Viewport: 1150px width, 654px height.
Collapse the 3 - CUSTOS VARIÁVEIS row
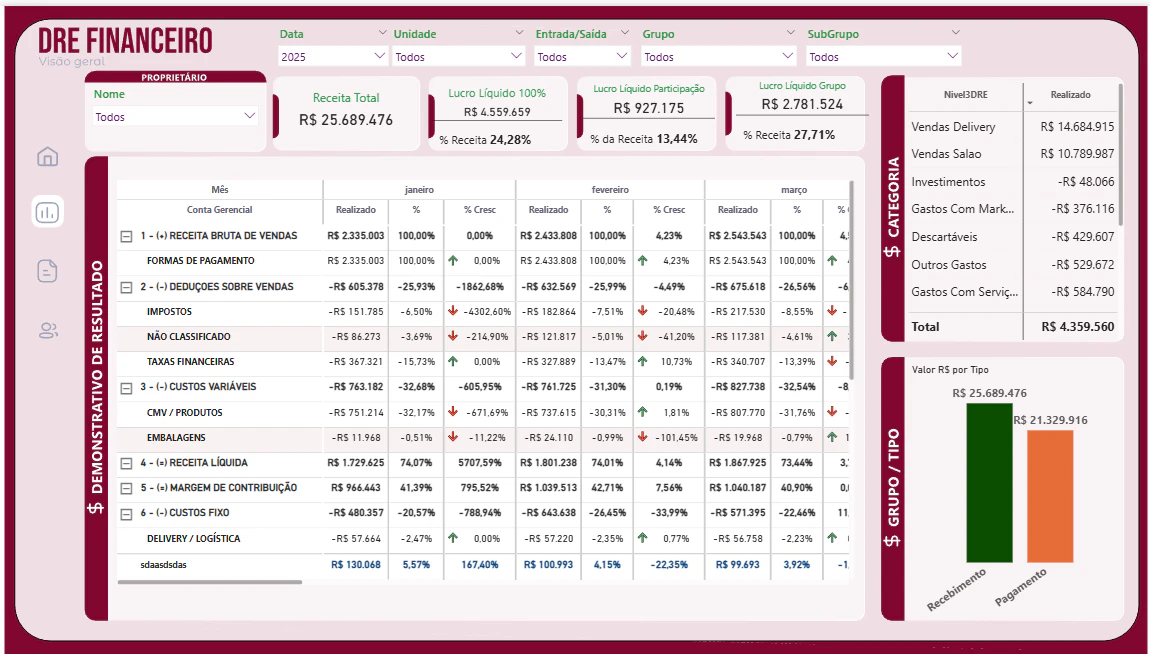click(126, 387)
